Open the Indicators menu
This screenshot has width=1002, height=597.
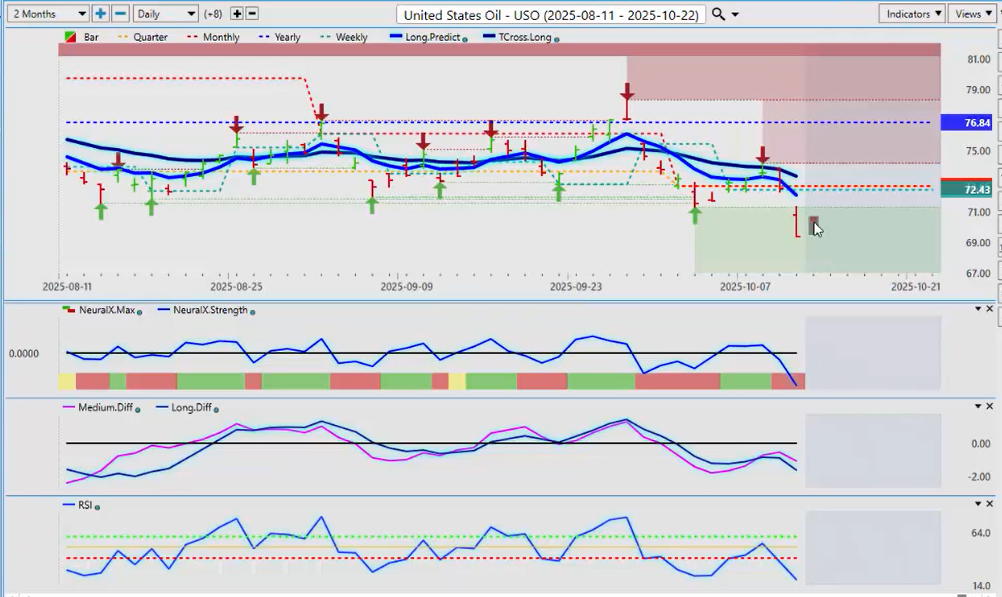click(912, 14)
